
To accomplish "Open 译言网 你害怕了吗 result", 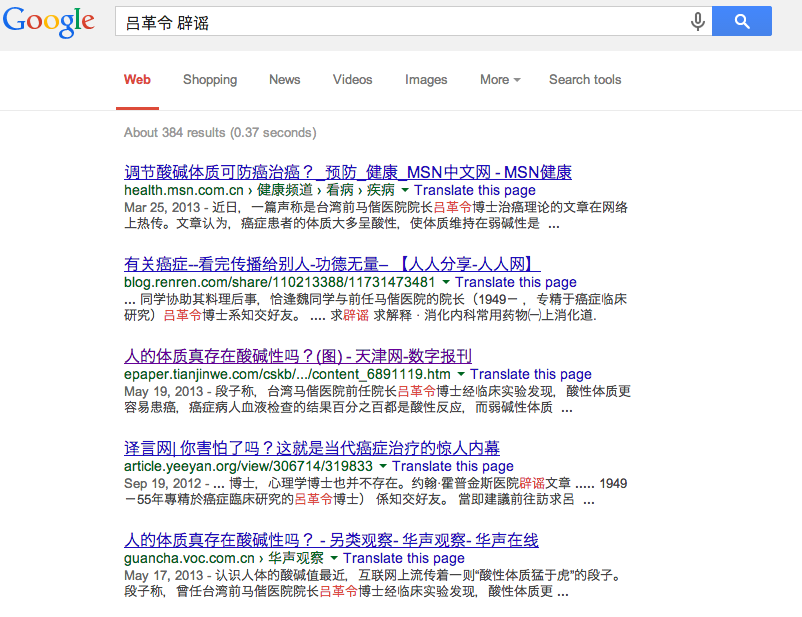I will pos(311,448).
